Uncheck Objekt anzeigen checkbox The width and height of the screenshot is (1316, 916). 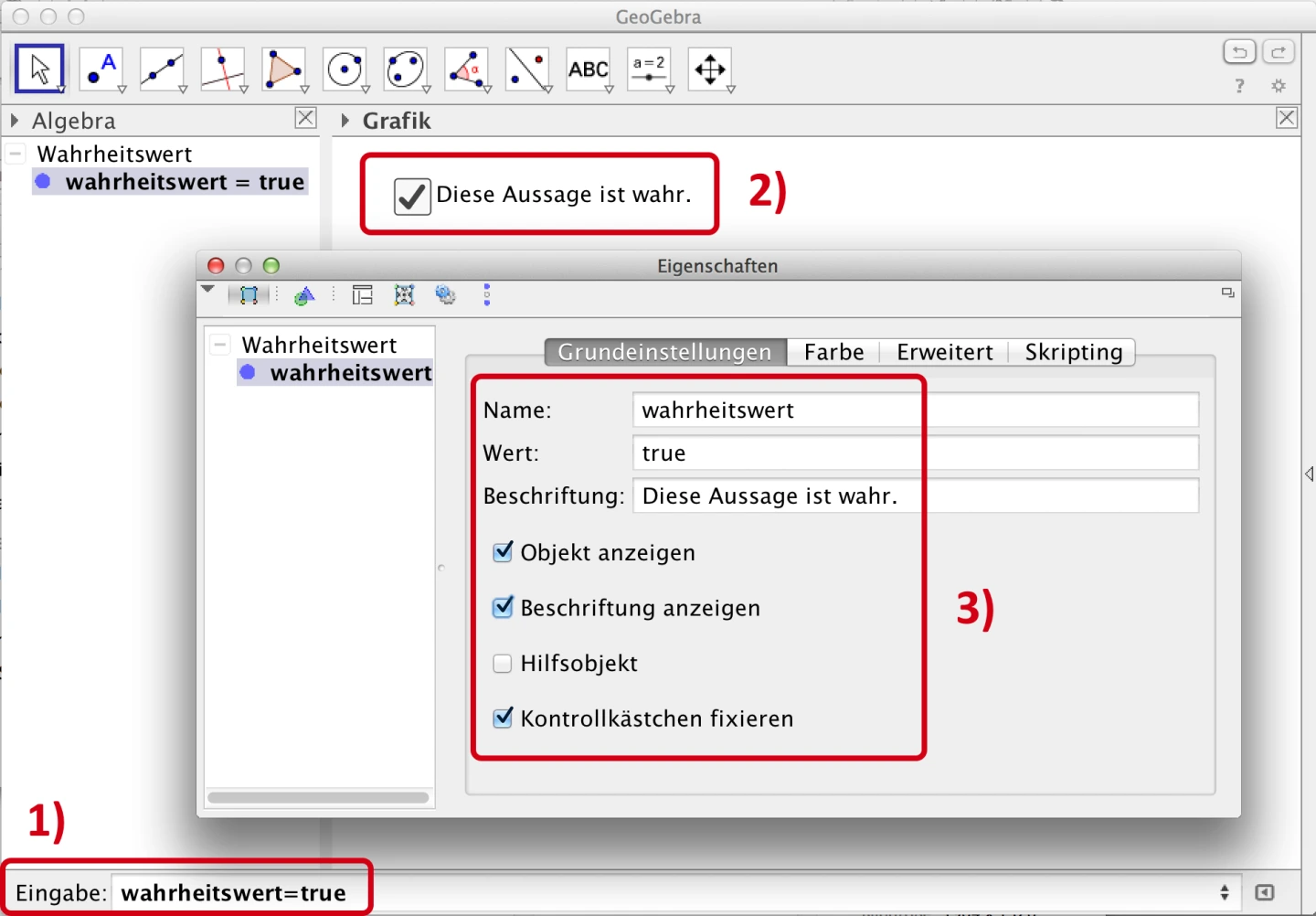503,552
